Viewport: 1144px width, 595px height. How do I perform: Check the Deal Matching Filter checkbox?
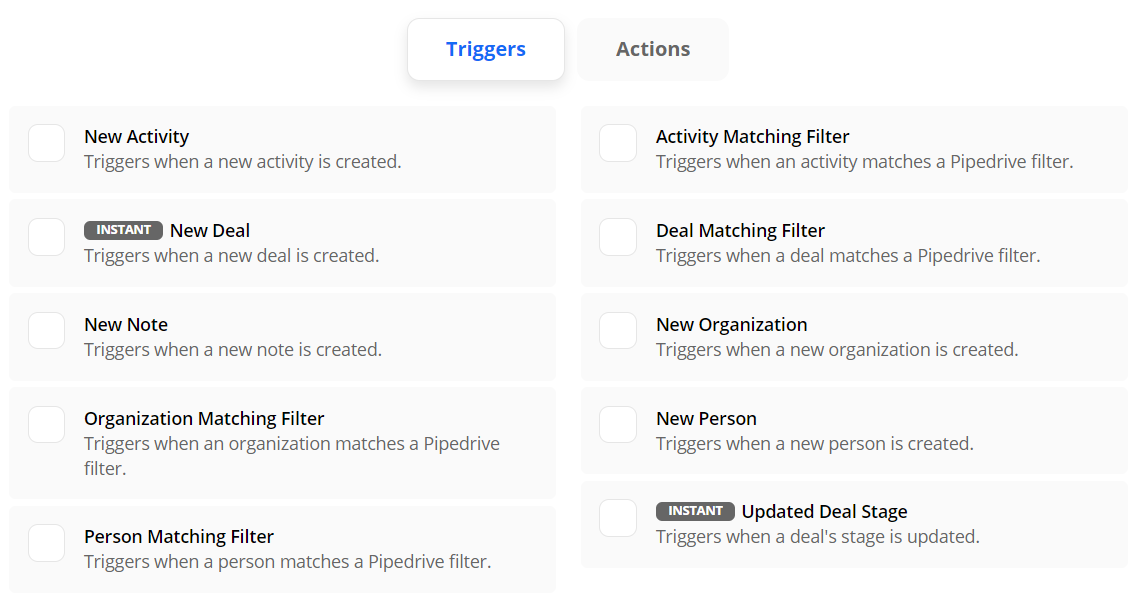tap(618, 237)
